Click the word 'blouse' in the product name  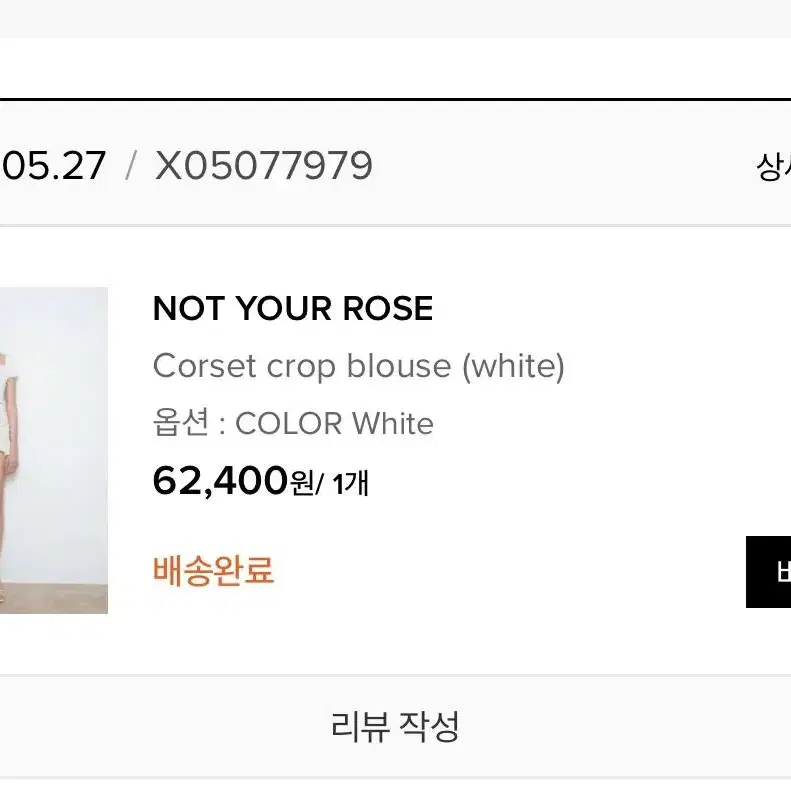pyautogui.click(x=399, y=365)
